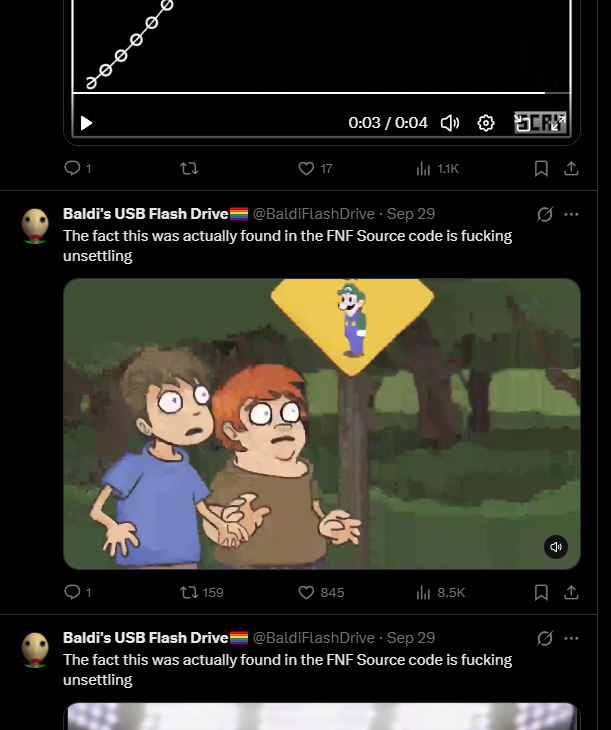This screenshot has height=730, width=611.
Task: View analytics showing 1.1K views
Action: 437,168
